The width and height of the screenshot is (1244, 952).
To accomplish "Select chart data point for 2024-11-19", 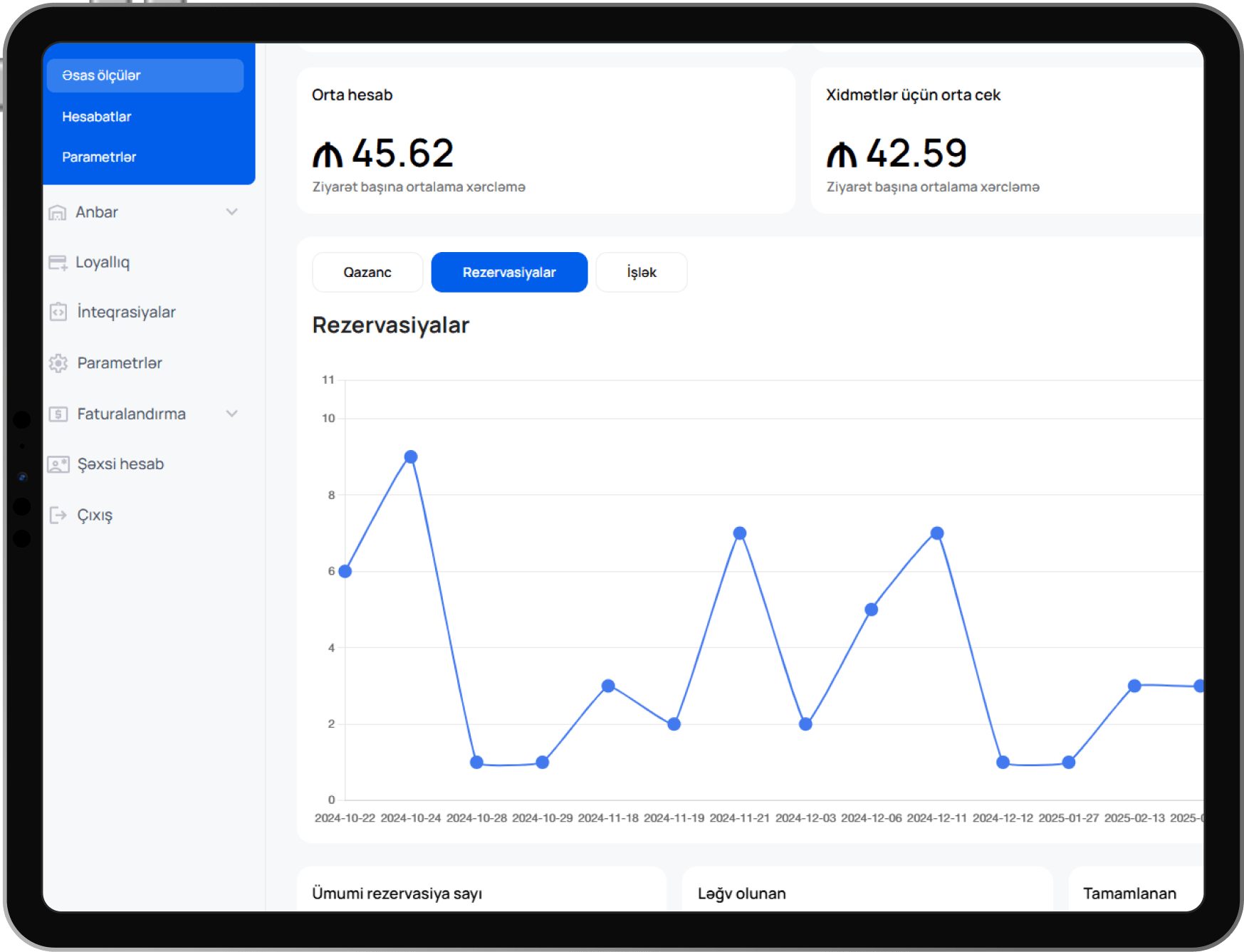I will [674, 724].
